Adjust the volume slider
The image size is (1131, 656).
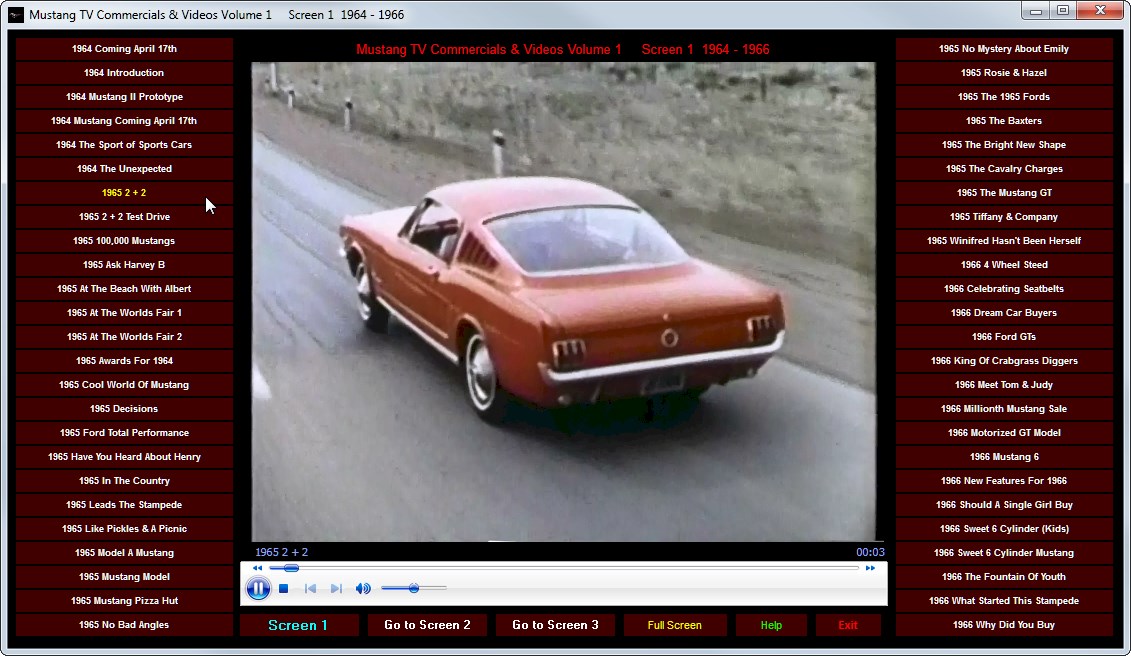(413, 588)
